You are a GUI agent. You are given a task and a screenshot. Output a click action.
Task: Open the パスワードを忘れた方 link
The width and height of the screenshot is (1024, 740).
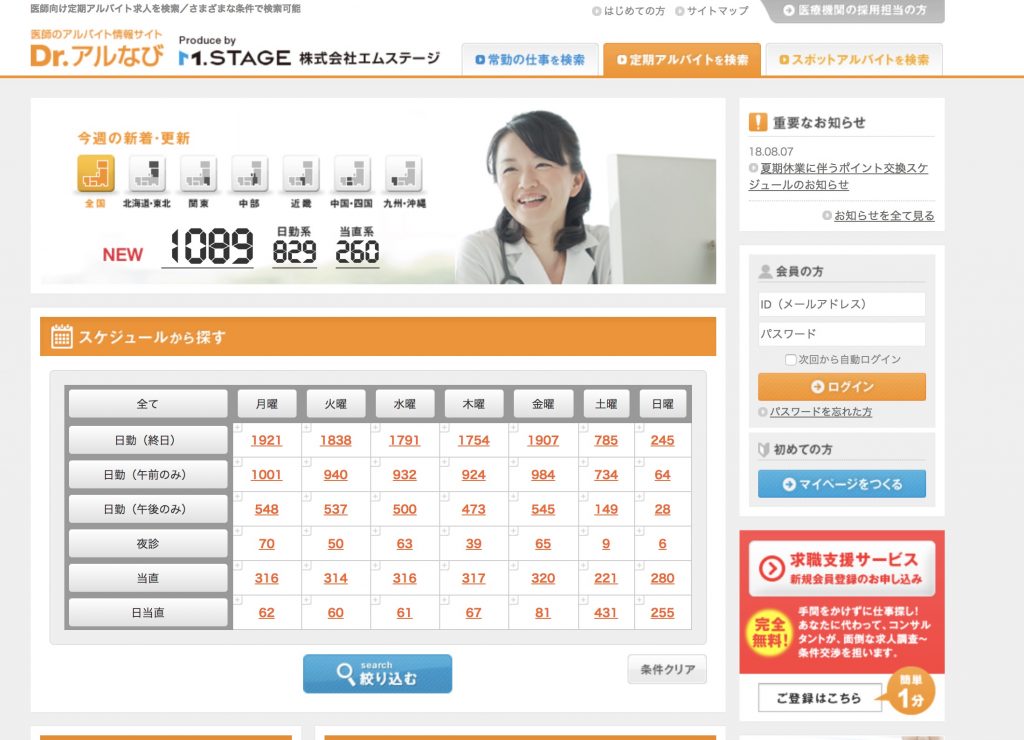point(820,412)
